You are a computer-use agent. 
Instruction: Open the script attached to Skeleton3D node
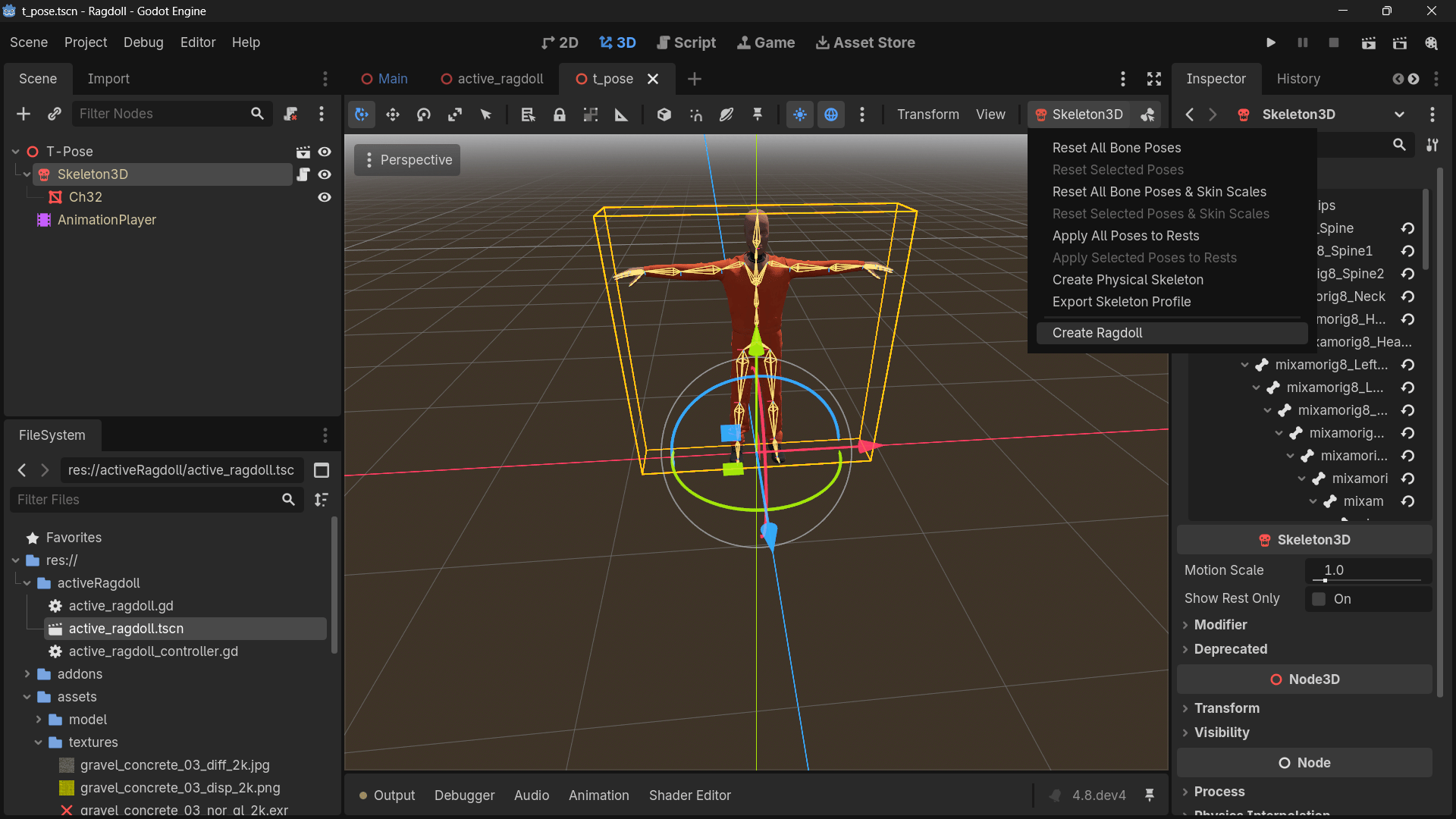(x=303, y=174)
